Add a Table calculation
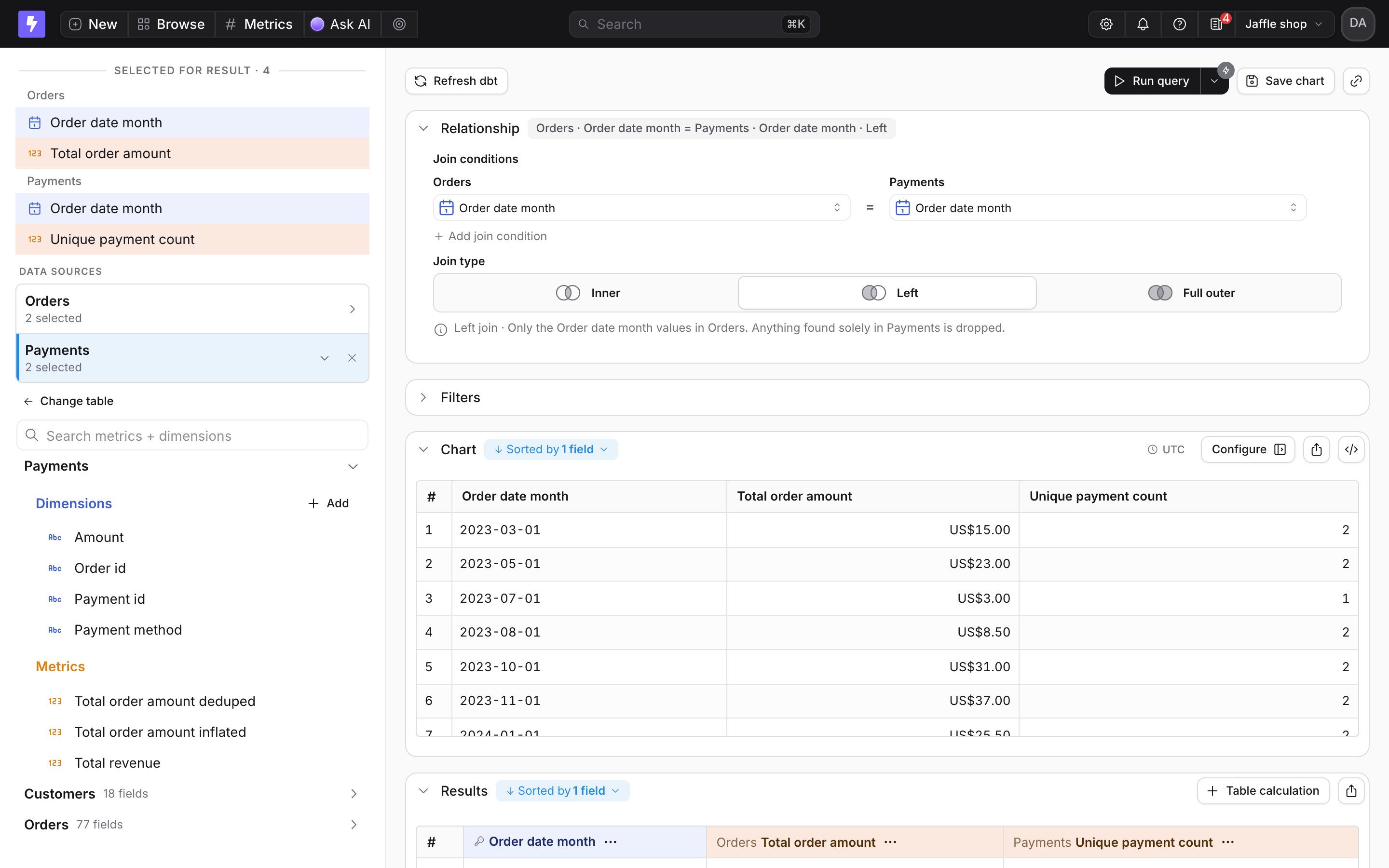This screenshot has width=1389, height=868. tap(1263, 791)
